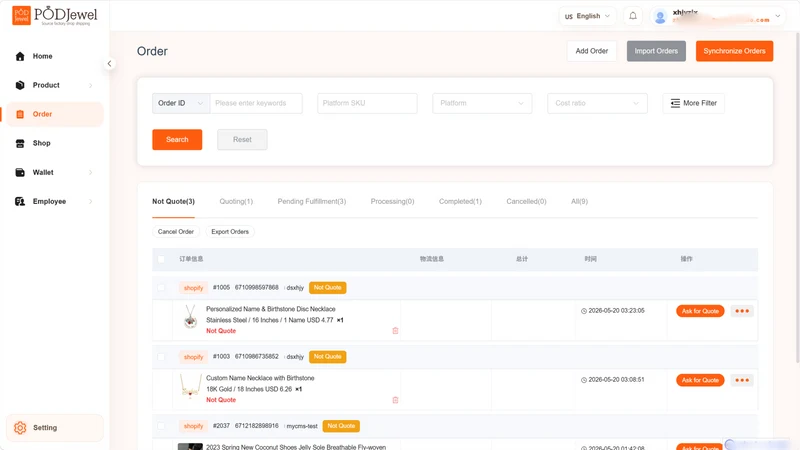Click the Not Quote badge on order #1005
The image size is (800, 450).
tap(328, 288)
